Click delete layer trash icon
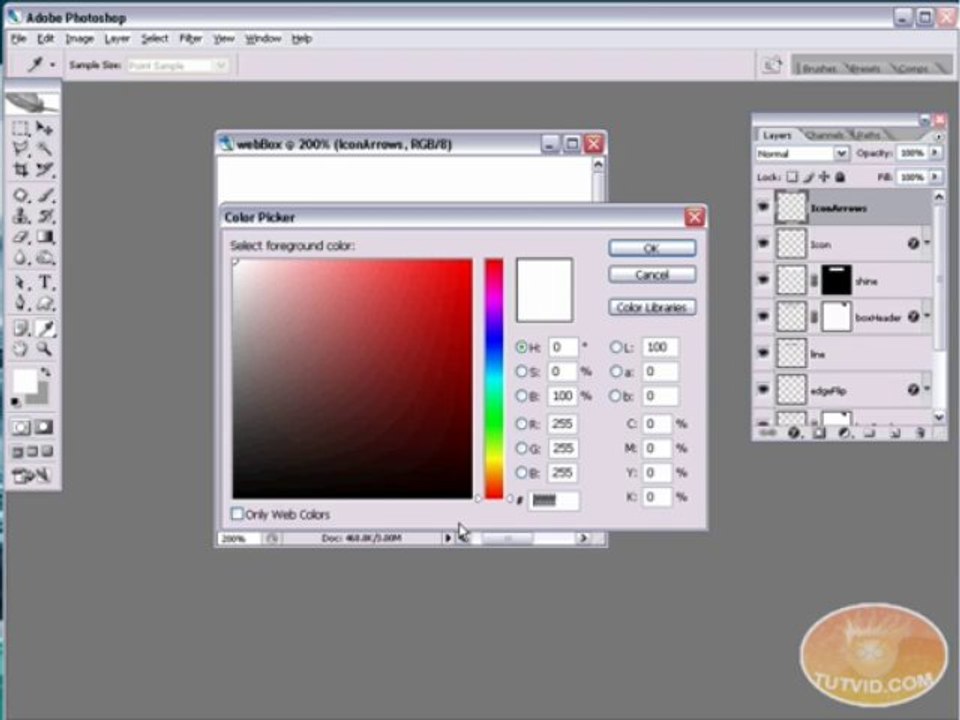The image size is (960, 720). pos(920,433)
